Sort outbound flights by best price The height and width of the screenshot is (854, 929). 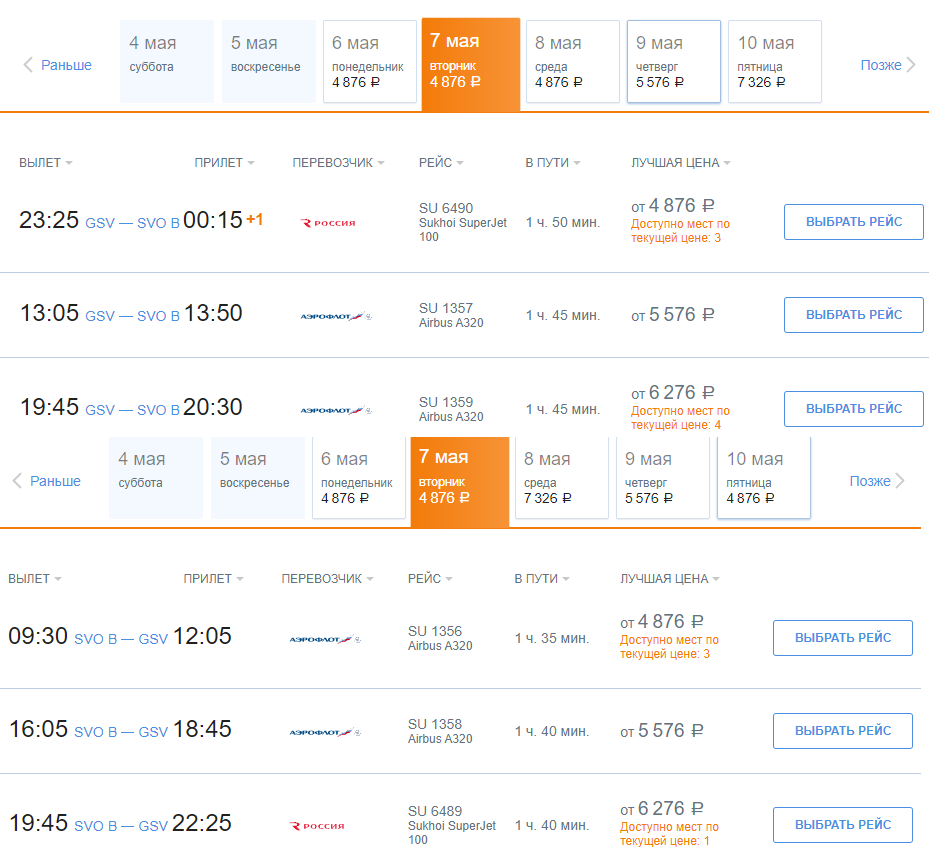pyautogui.click(x=680, y=163)
